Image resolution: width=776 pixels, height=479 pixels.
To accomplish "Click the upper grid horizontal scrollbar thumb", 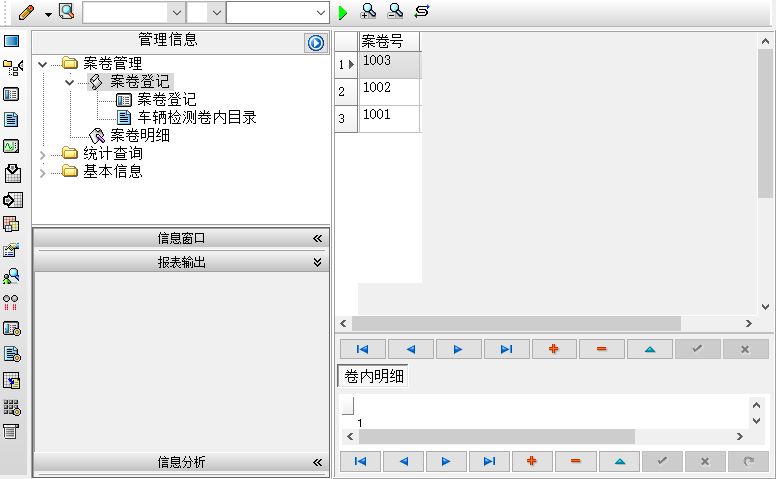I will click(516, 324).
